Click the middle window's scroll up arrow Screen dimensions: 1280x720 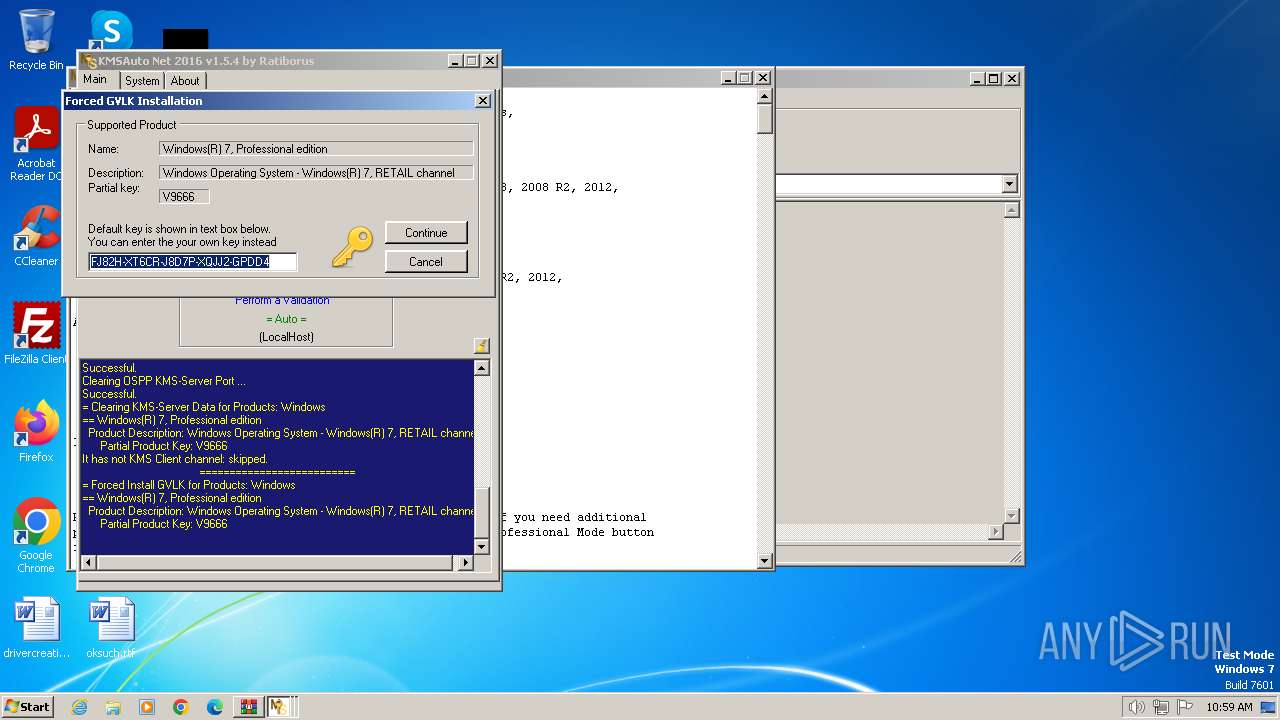(x=765, y=97)
